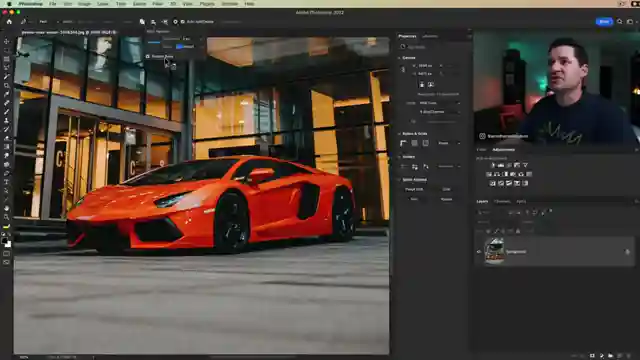Add a Black & White adjustment
The image size is (640, 360).
point(505,174)
